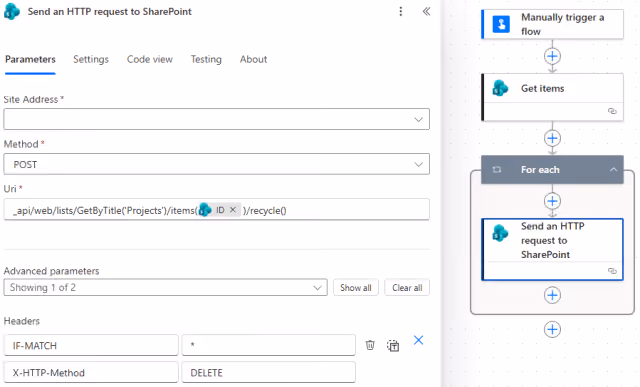640x387 pixels.
Task: Click connection link icon on HTTP request card
Action: click(x=612, y=271)
